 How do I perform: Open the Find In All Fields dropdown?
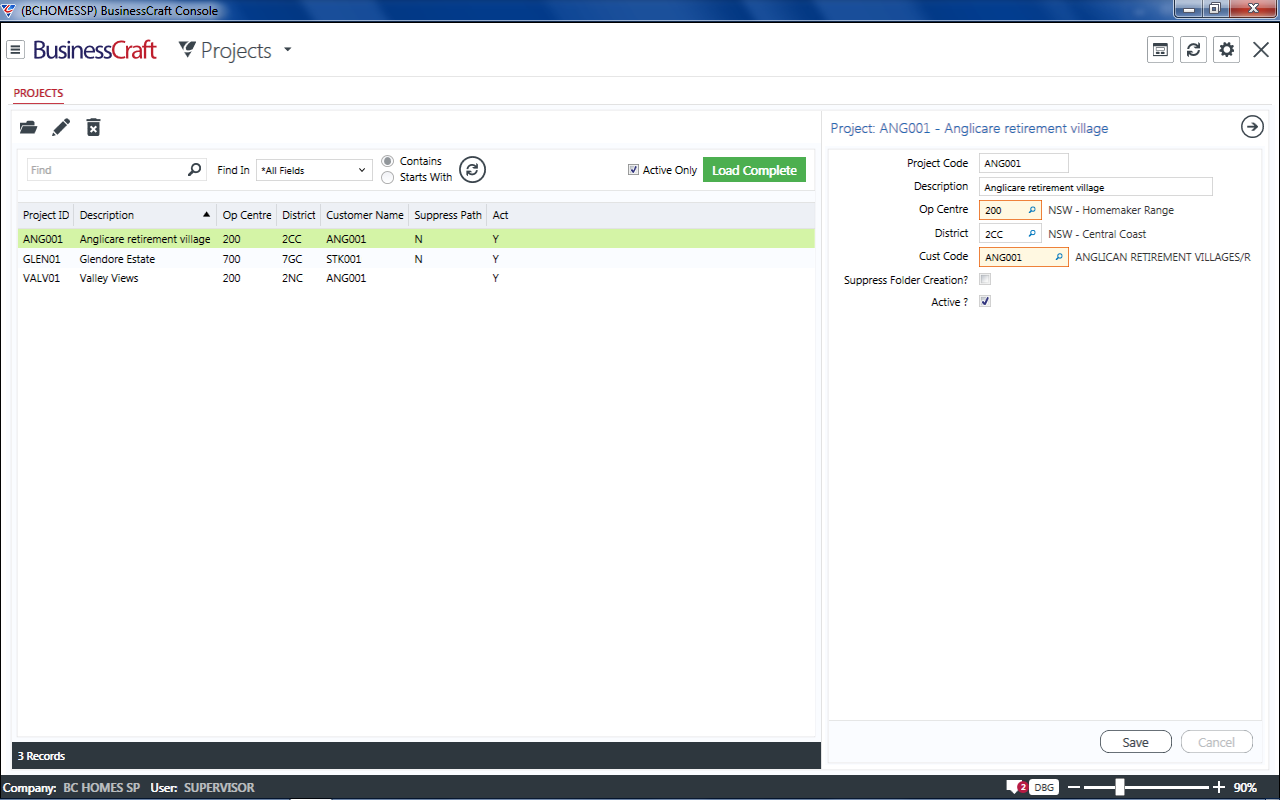coord(314,170)
